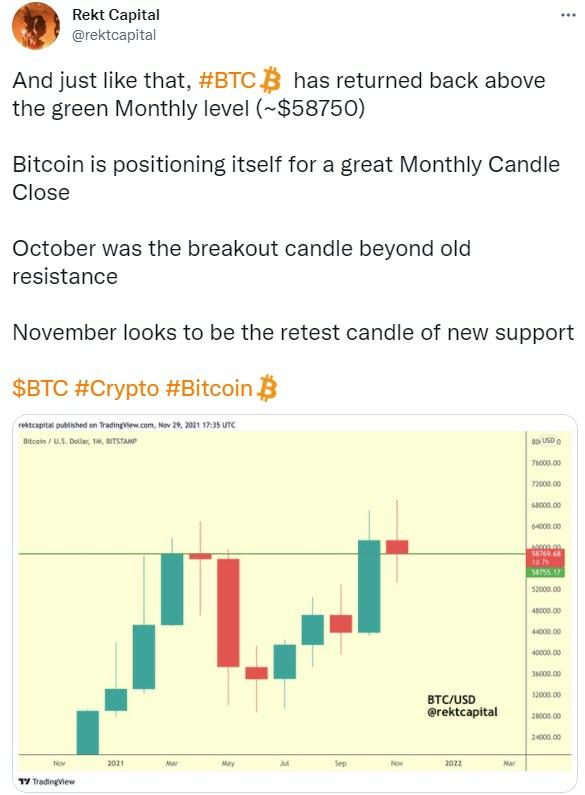Click the USD currency label on price axis
585x795 pixels.
[x=549, y=441]
